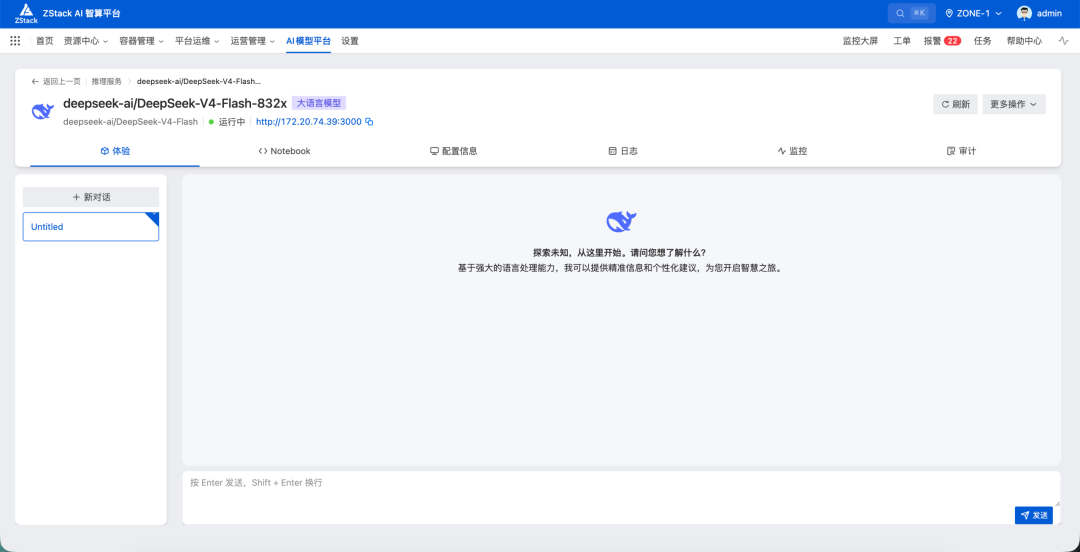Select the Untitled conversation

tap(91, 227)
